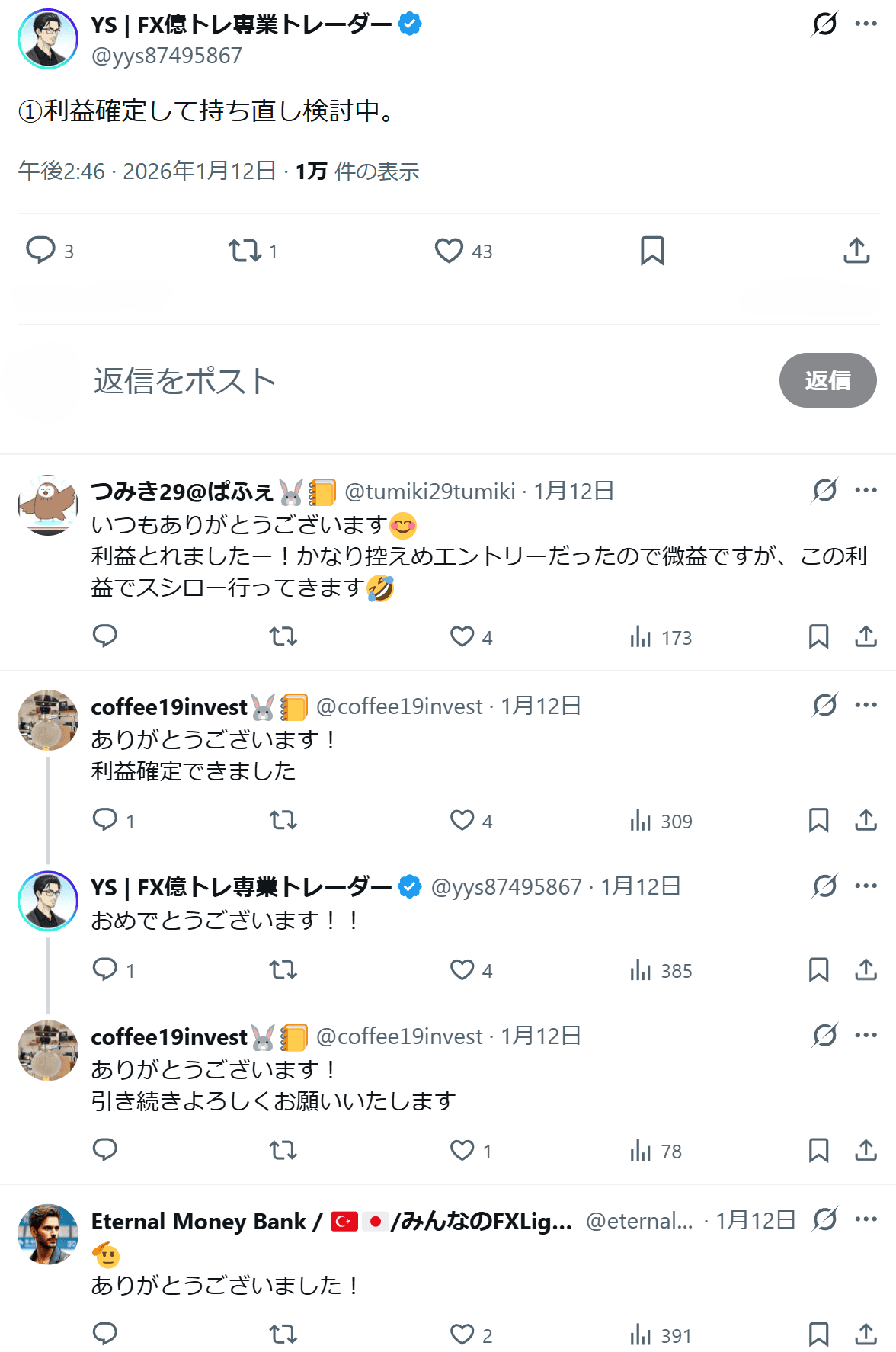Viewport: 896px width, 1352px height.
Task: Open more options on tumiki29tumiki's reply
Action: tap(866, 490)
